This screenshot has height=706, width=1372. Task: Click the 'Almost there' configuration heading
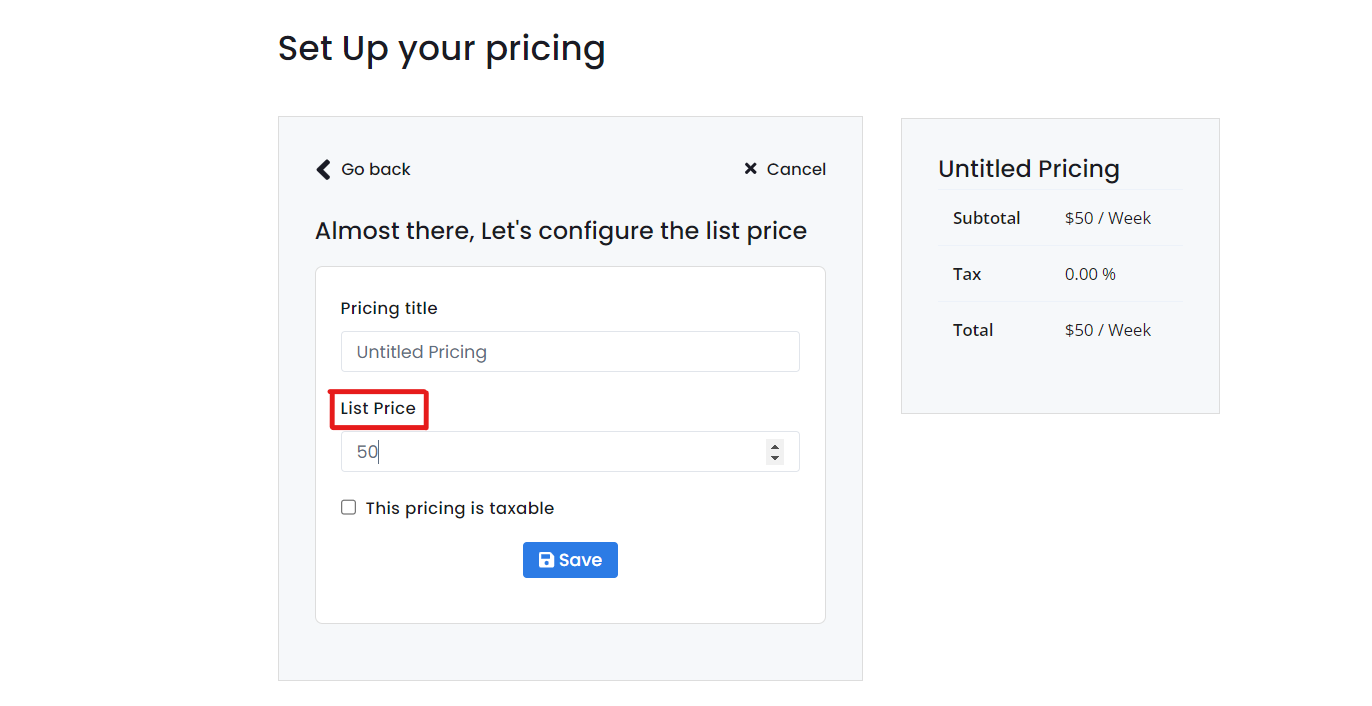(561, 230)
